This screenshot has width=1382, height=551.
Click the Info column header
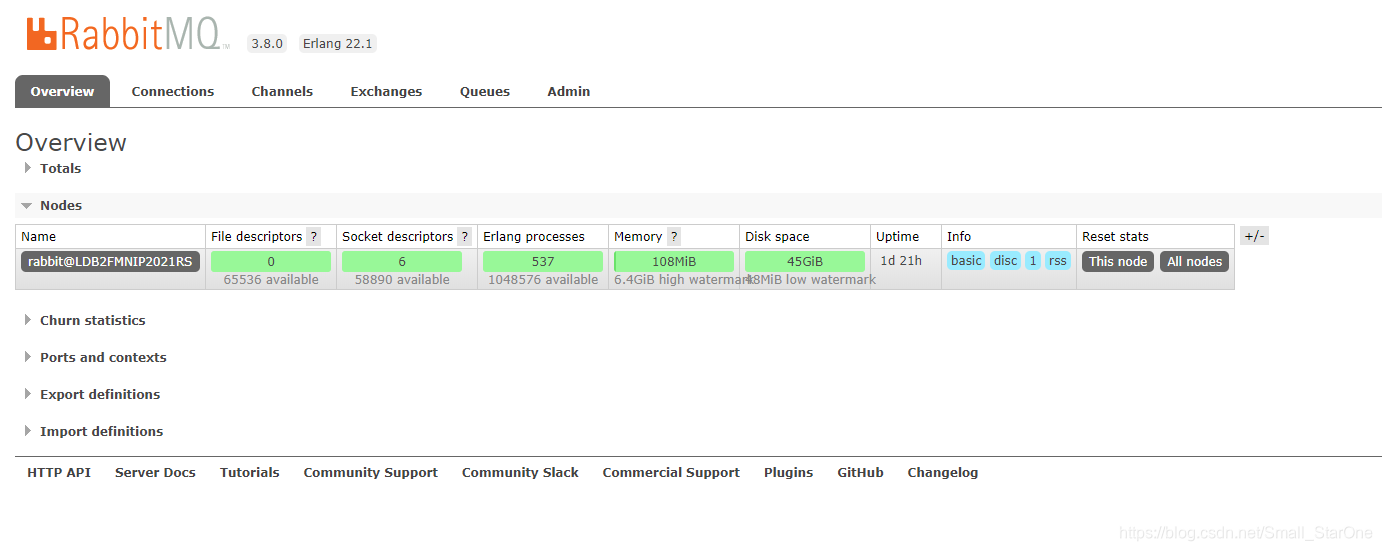coord(959,236)
